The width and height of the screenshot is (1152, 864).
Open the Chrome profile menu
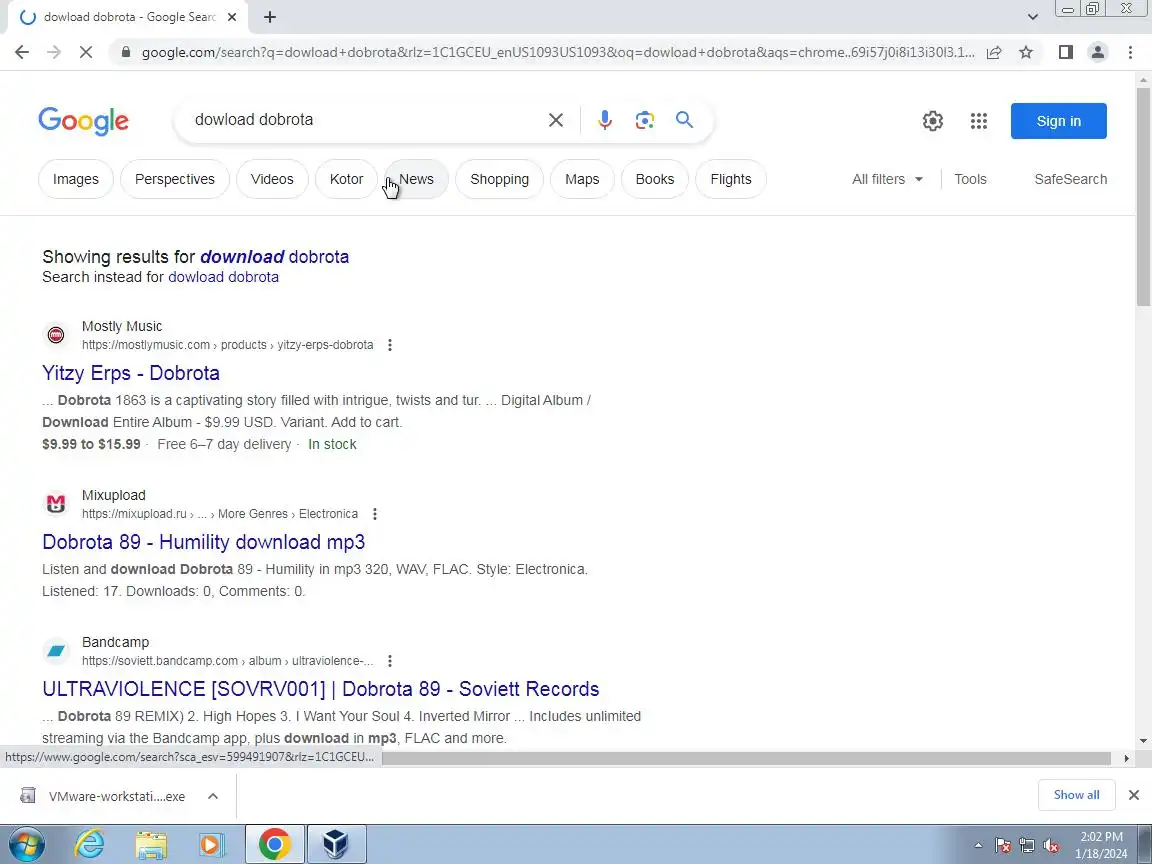pyautogui.click(x=1098, y=52)
